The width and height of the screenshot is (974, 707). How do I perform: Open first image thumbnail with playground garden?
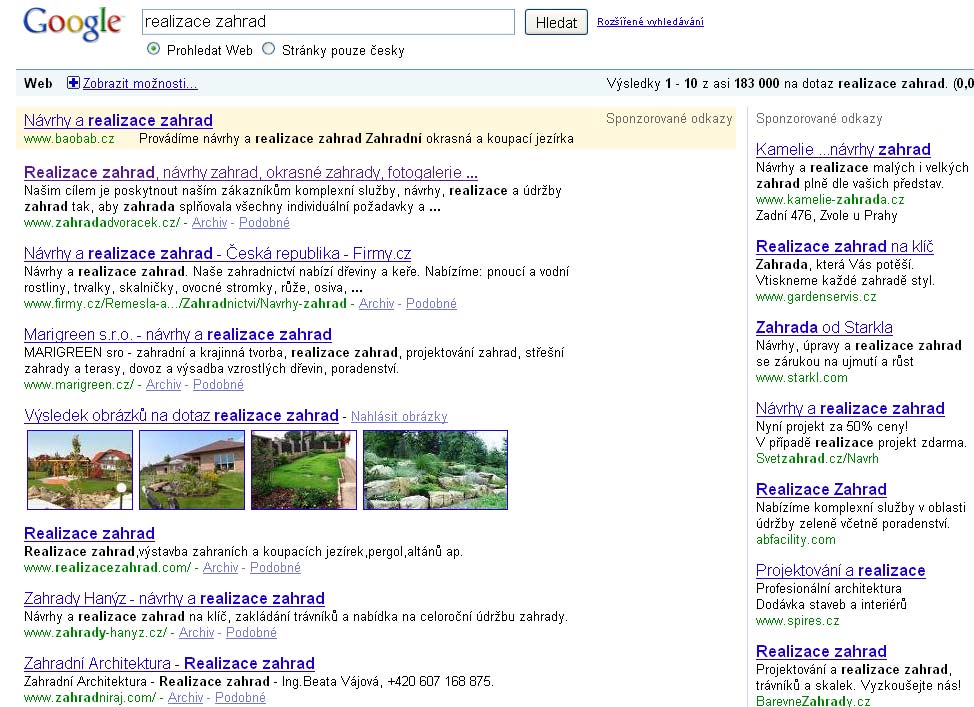coord(80,470)
